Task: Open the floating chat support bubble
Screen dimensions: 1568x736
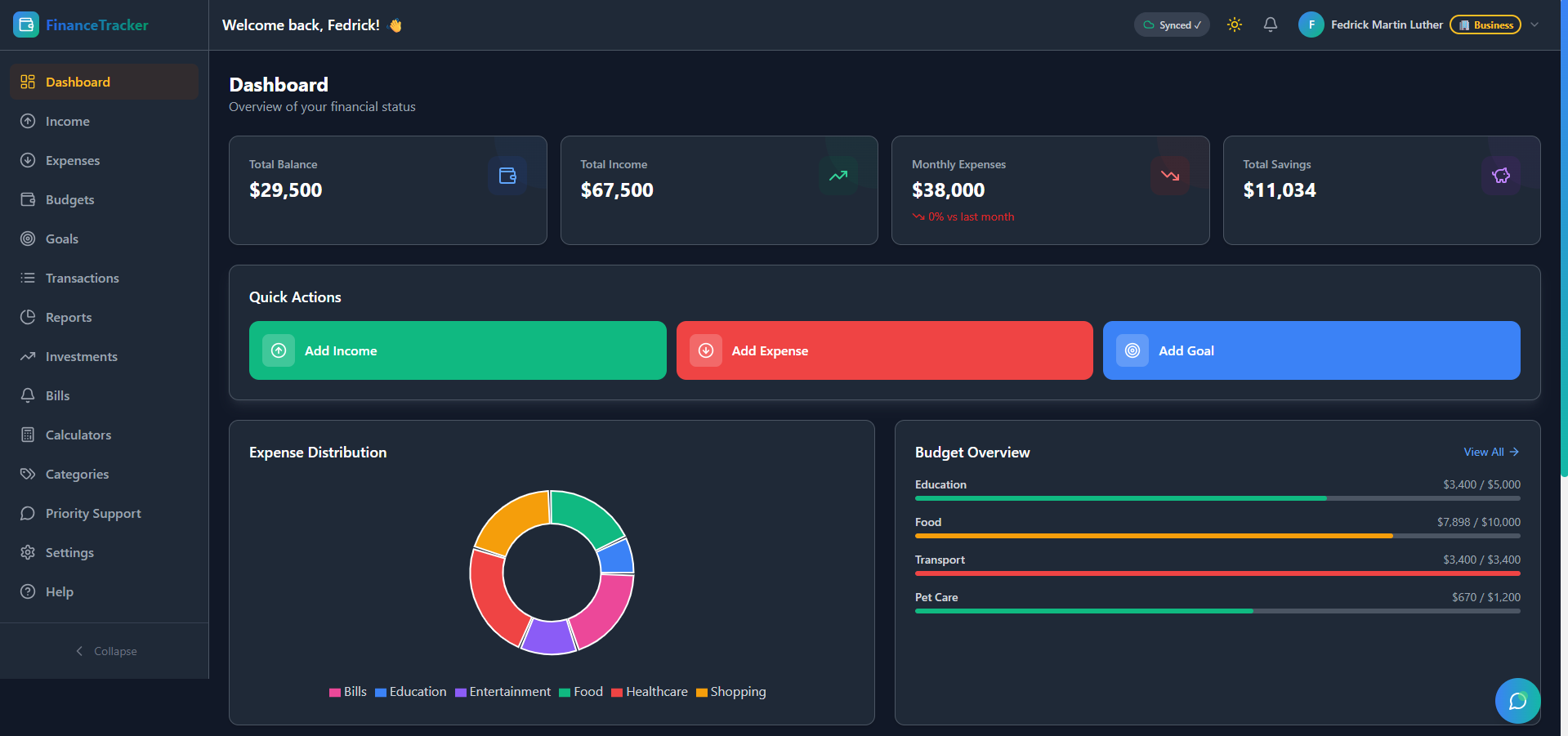Action: pyautogui.click(x=1517, y=701)
